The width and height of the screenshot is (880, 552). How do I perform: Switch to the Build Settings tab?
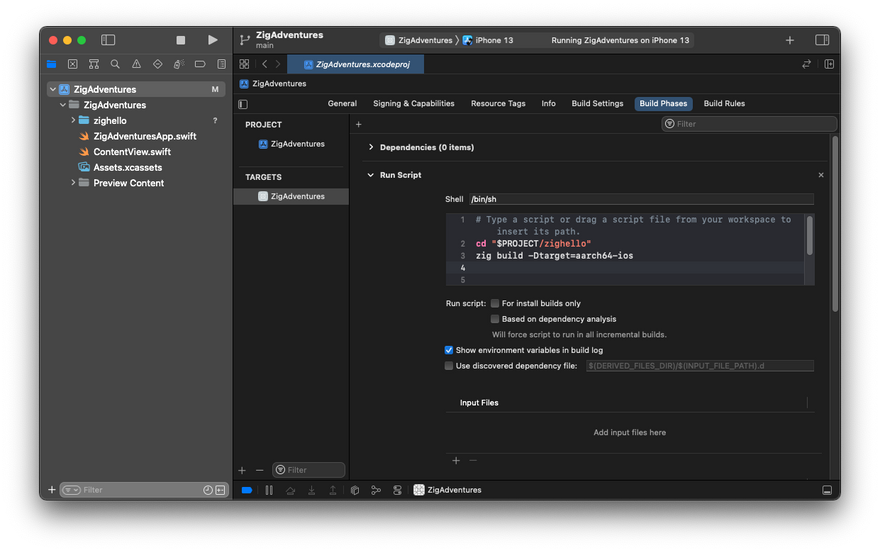[597, 104]
